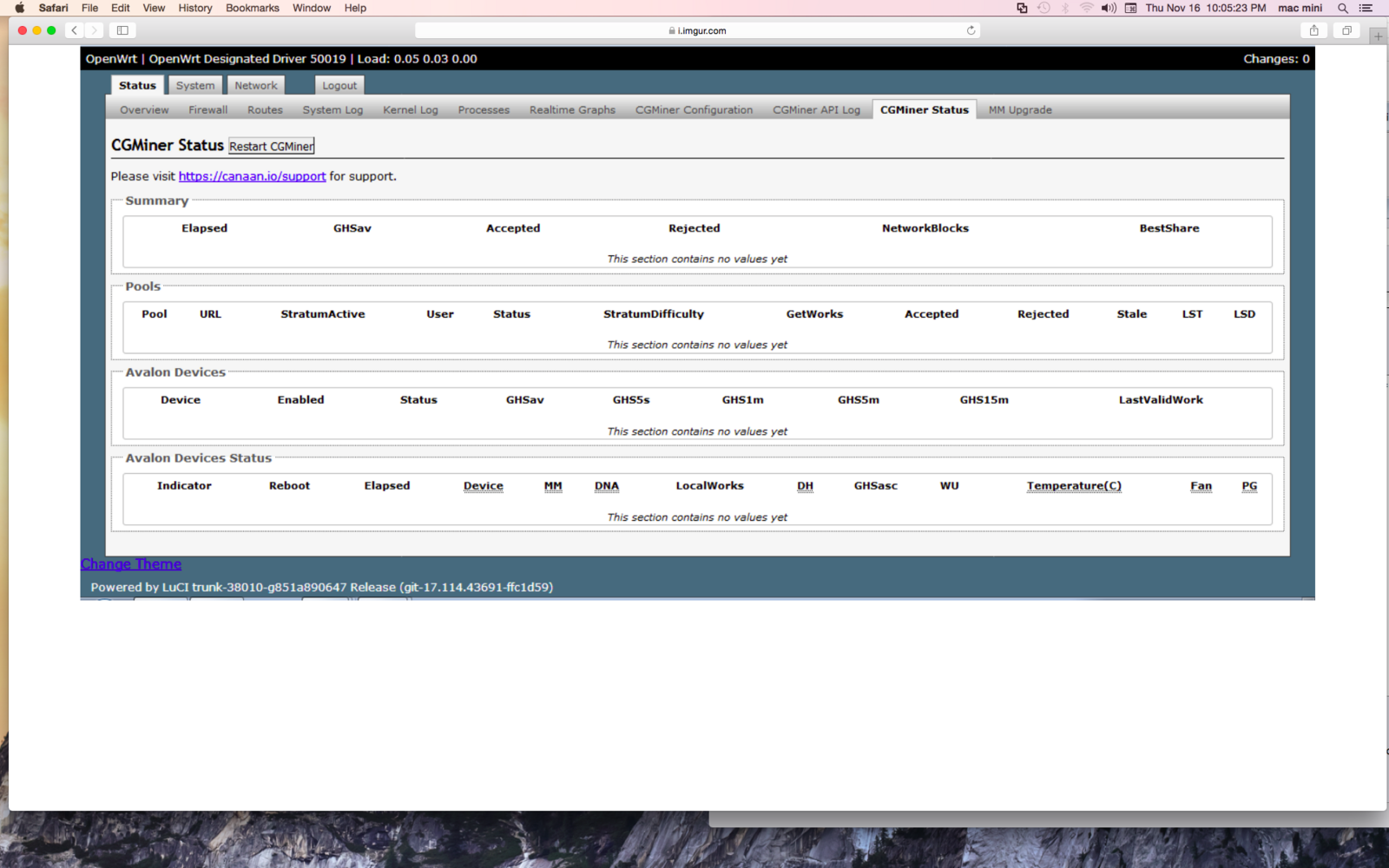1389x868 pixels.
Task: Click the BestShare column header
Action: click(x=1169, y=228)
